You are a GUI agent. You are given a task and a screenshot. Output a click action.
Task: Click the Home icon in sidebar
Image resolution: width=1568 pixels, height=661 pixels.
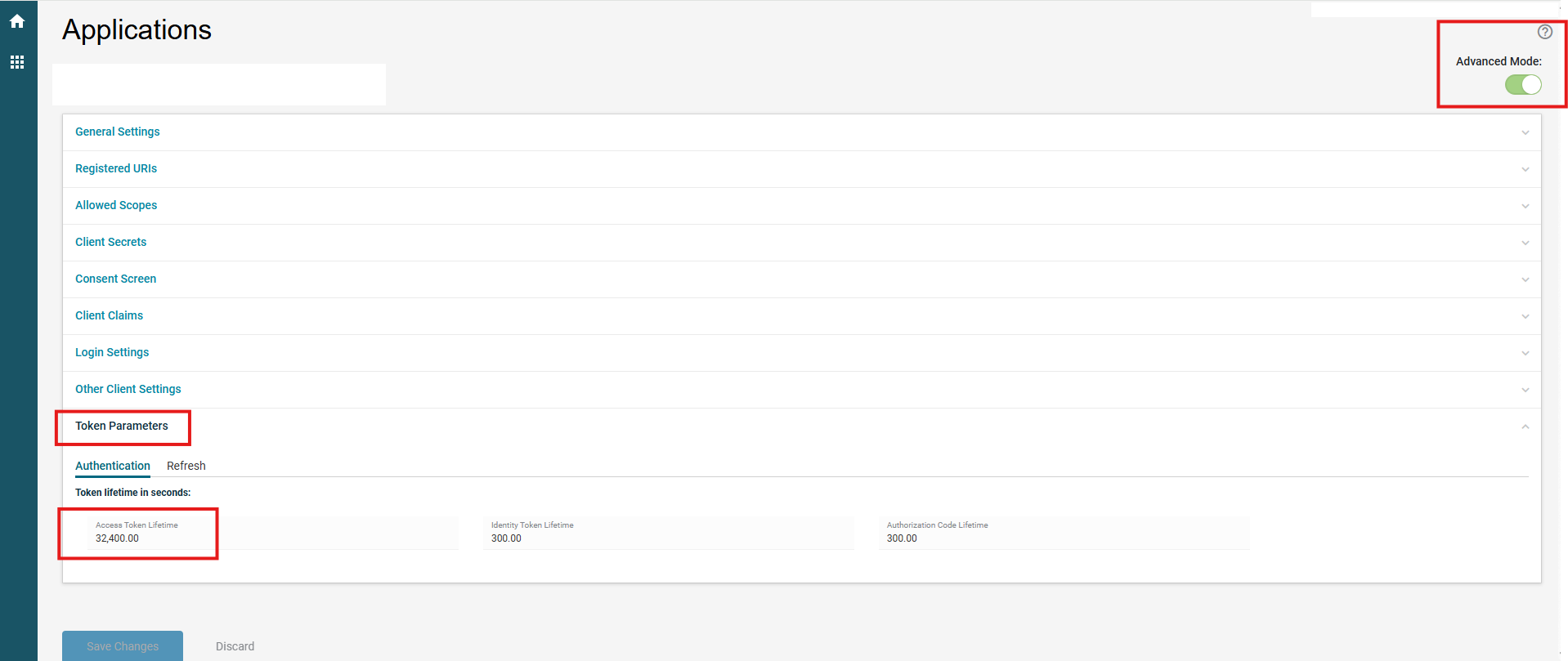coord(17,21)
